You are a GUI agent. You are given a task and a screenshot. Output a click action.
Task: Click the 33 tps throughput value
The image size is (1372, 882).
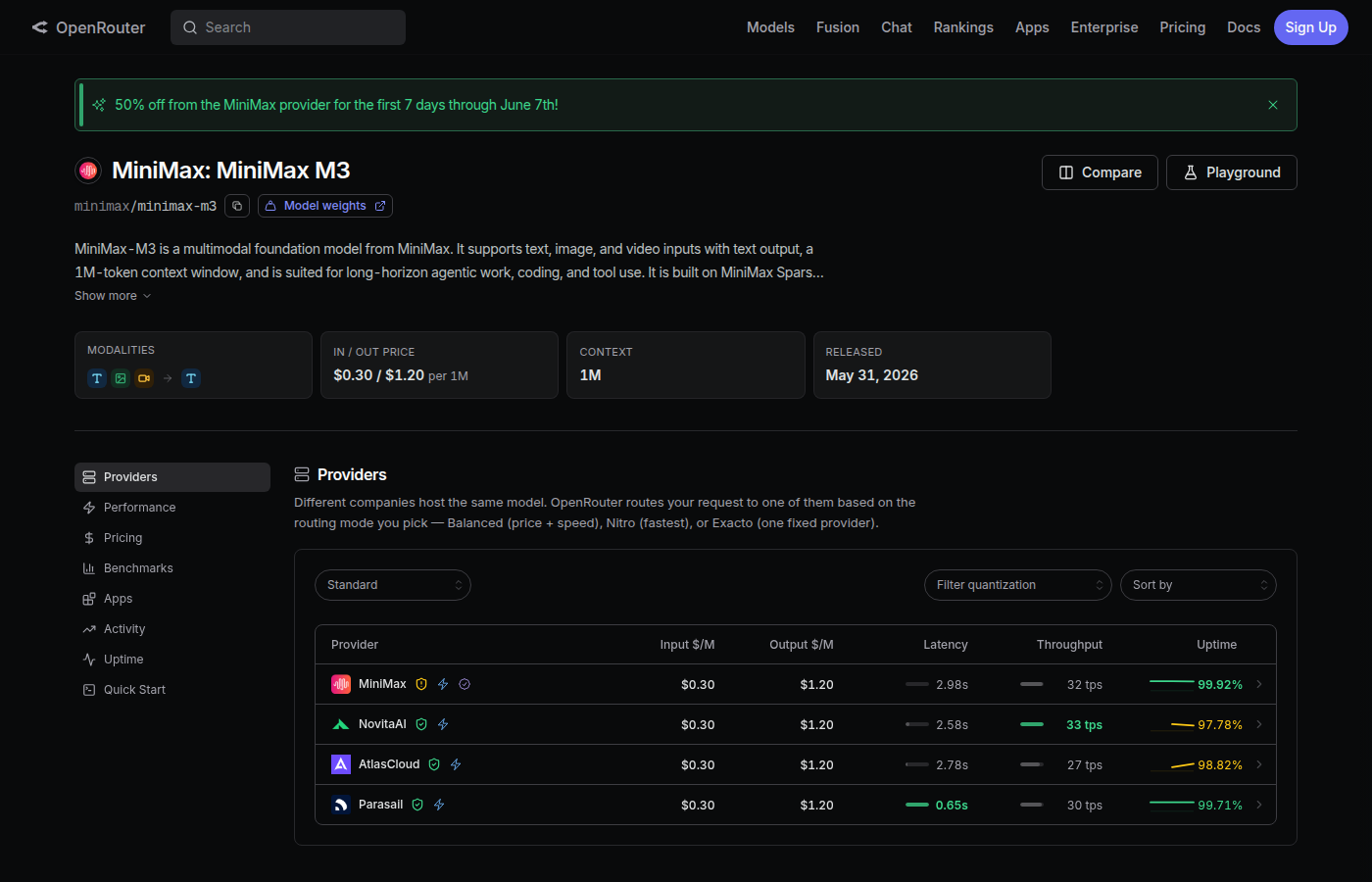click(1084, 725)
